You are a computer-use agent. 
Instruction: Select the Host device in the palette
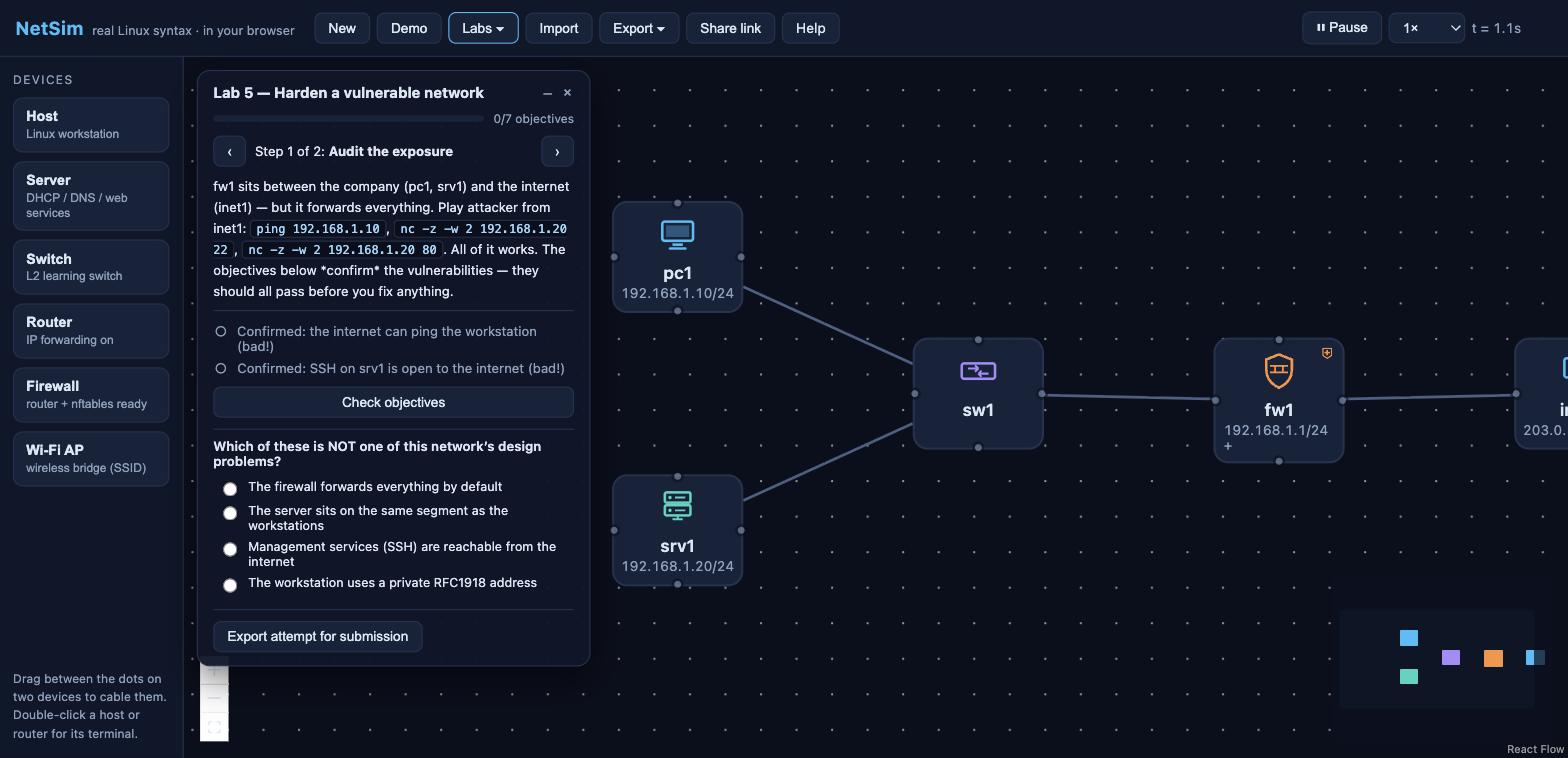[x=91, y=125]
